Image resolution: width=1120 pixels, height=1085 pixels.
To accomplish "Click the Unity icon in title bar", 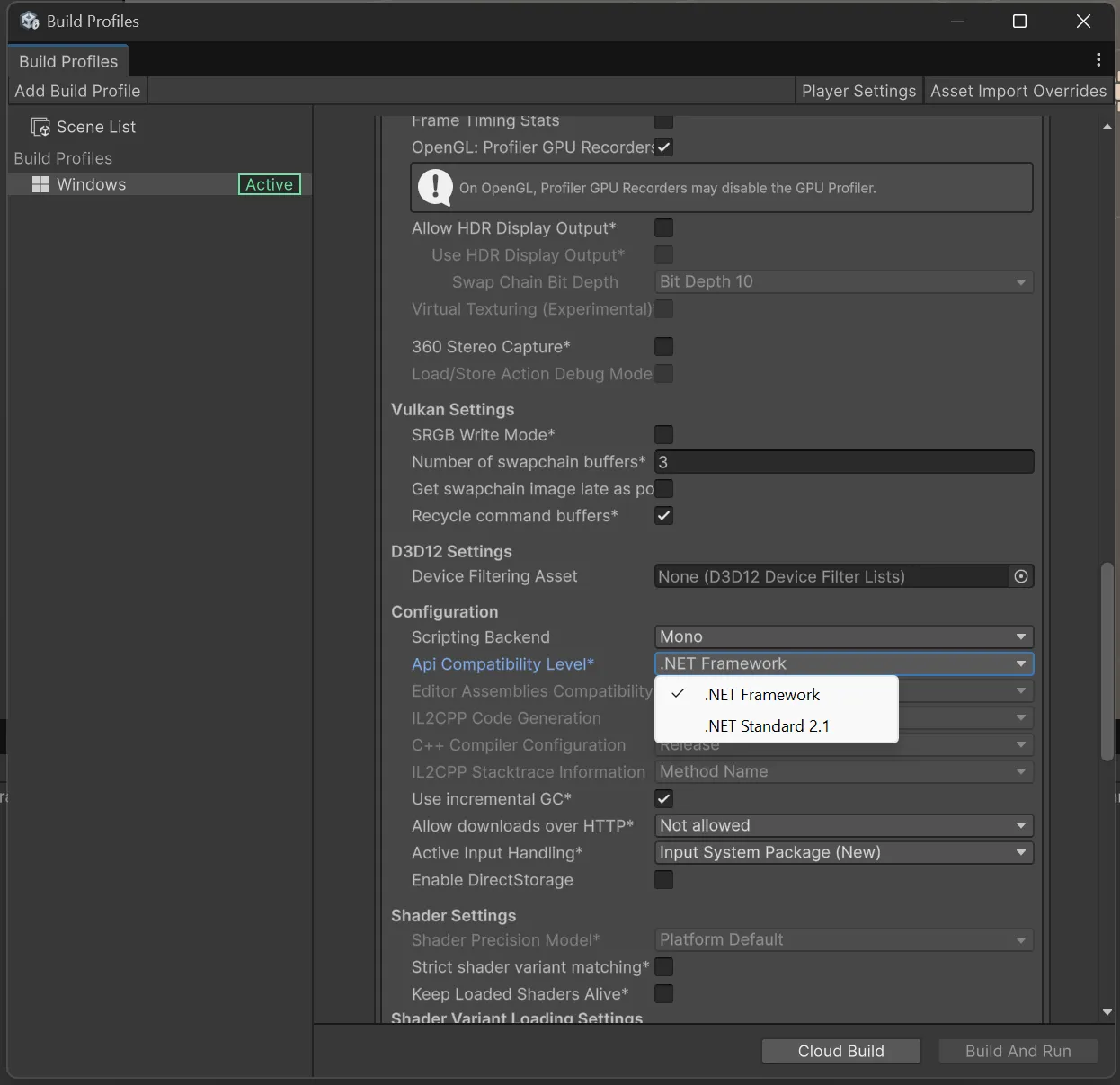I will (30, 21).
